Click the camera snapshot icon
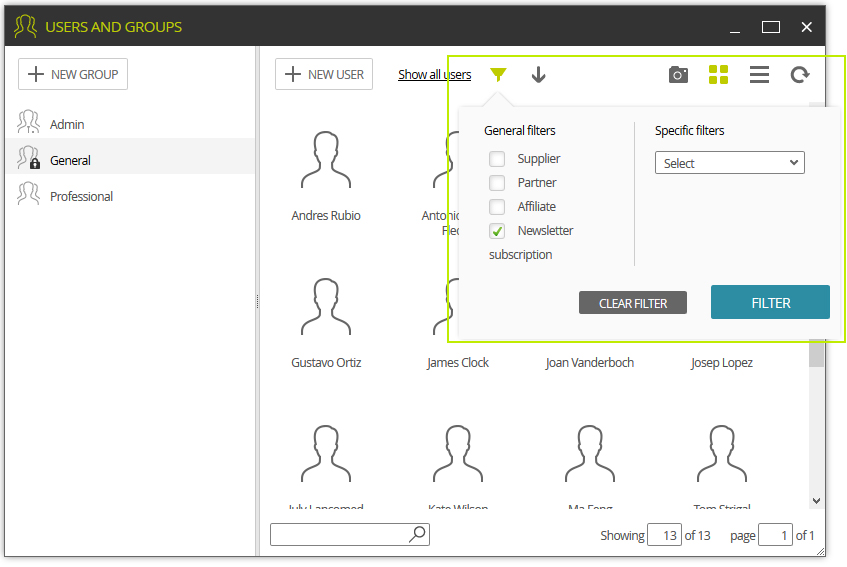Screen dimensions: 847x567 [x=678, y=75]
